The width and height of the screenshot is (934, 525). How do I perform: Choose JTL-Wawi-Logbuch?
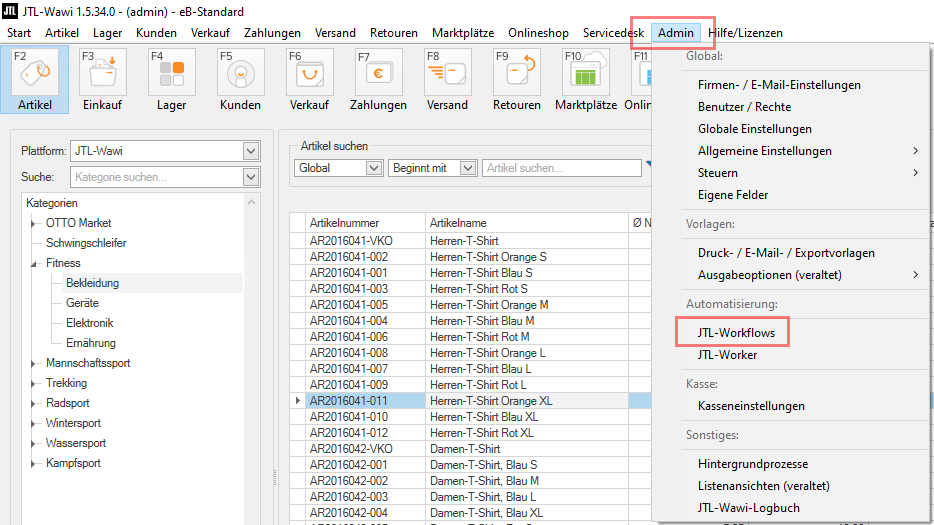pyautogui.click(x=749, y=508)
